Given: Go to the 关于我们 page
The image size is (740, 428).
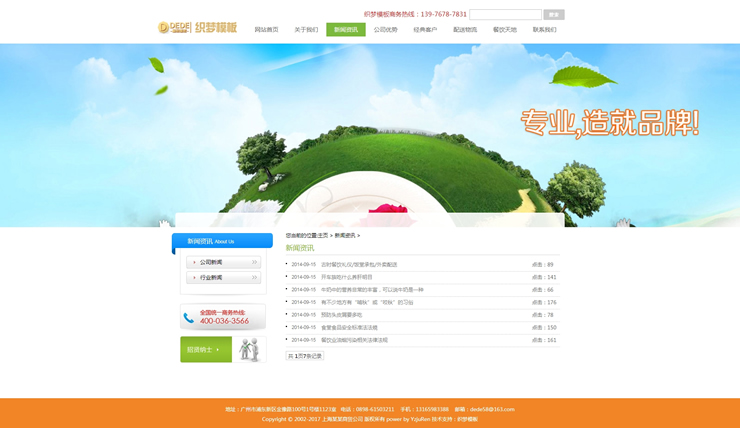Looking at the screenshot, I should (x=306, y=30).
